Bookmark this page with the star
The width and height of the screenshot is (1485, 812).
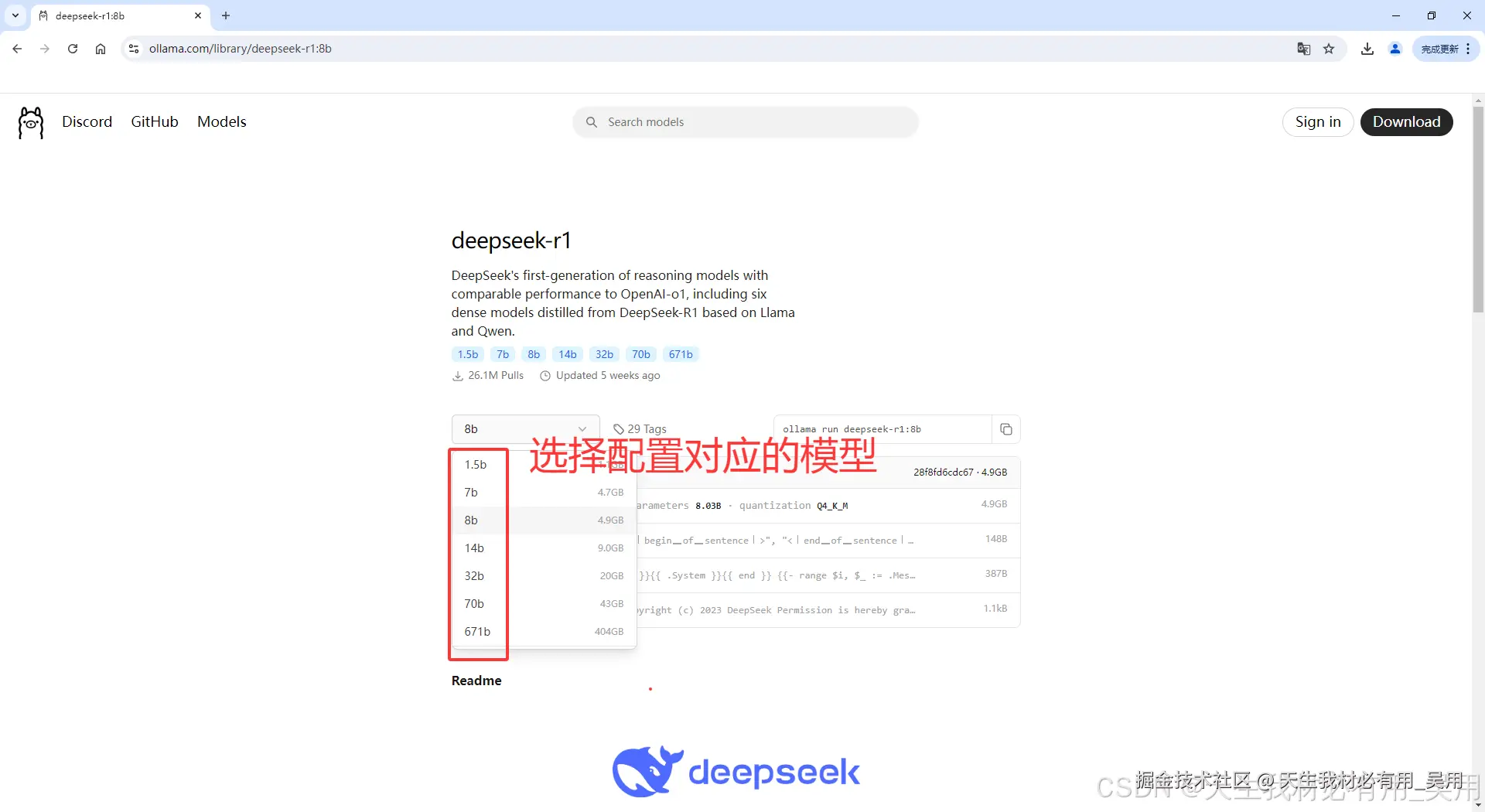(x=1329, y=48)
